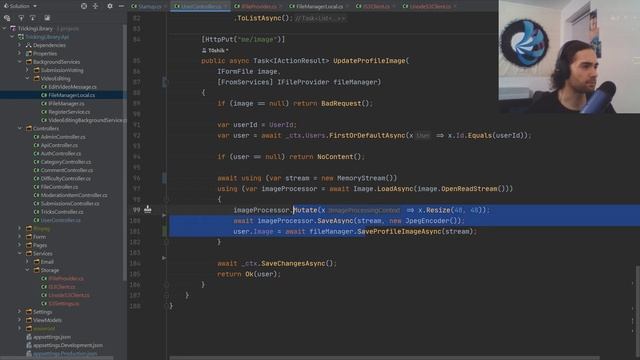The width and height of the screenshot is (640, 360).
Task: Open ModerationItemController.cs file
Action: point(74,195)
